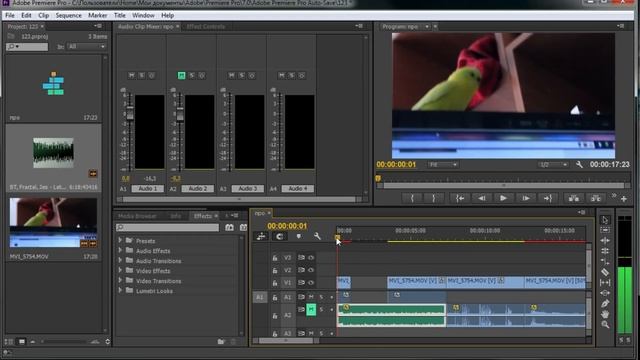Switch to Media Browser tab
The width and height of the screenshot is (640, 360).
[137, 216]
